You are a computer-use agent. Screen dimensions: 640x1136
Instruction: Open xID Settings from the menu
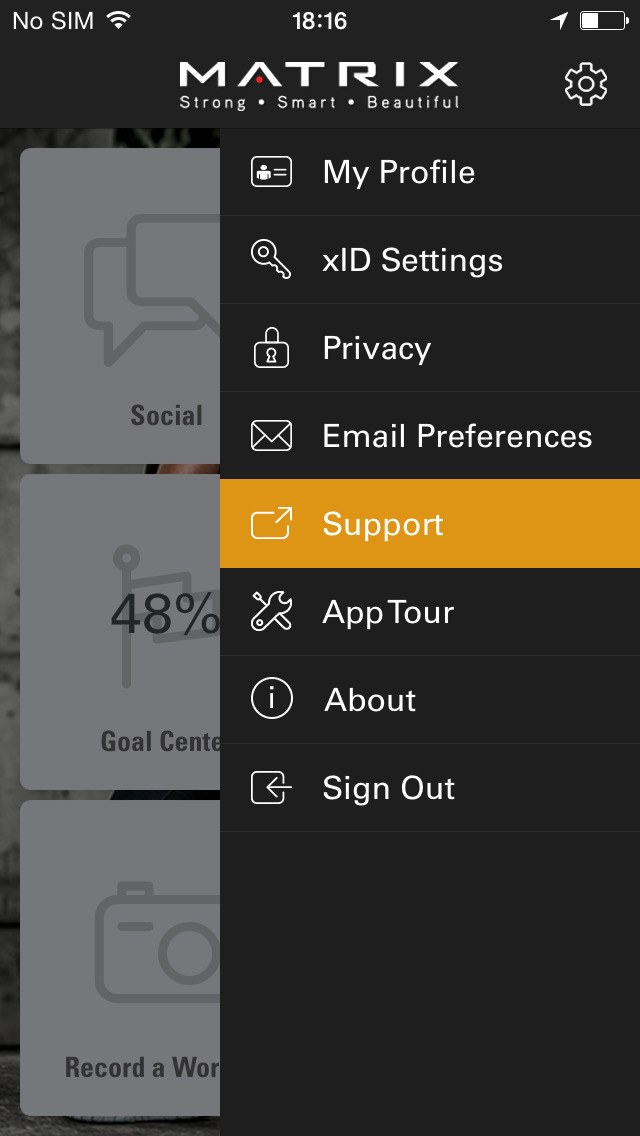430,260
